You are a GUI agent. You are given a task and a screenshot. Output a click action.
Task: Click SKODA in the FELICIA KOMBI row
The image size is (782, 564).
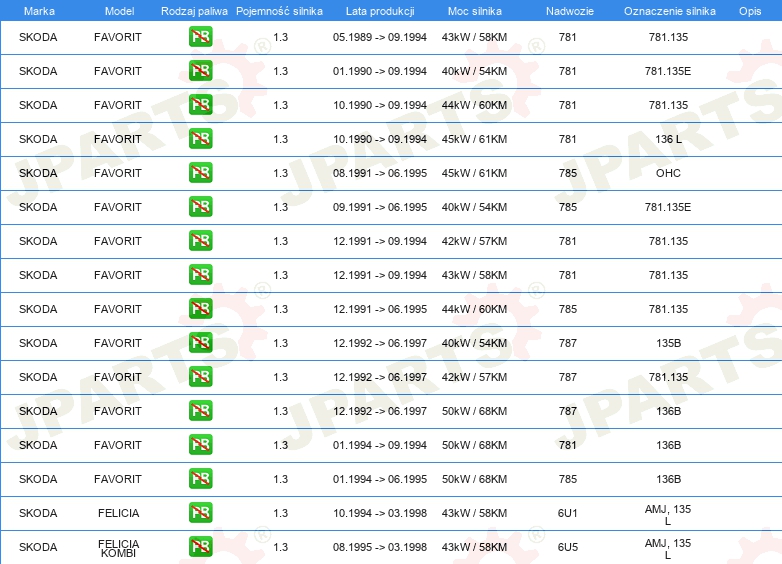(38, 547)
